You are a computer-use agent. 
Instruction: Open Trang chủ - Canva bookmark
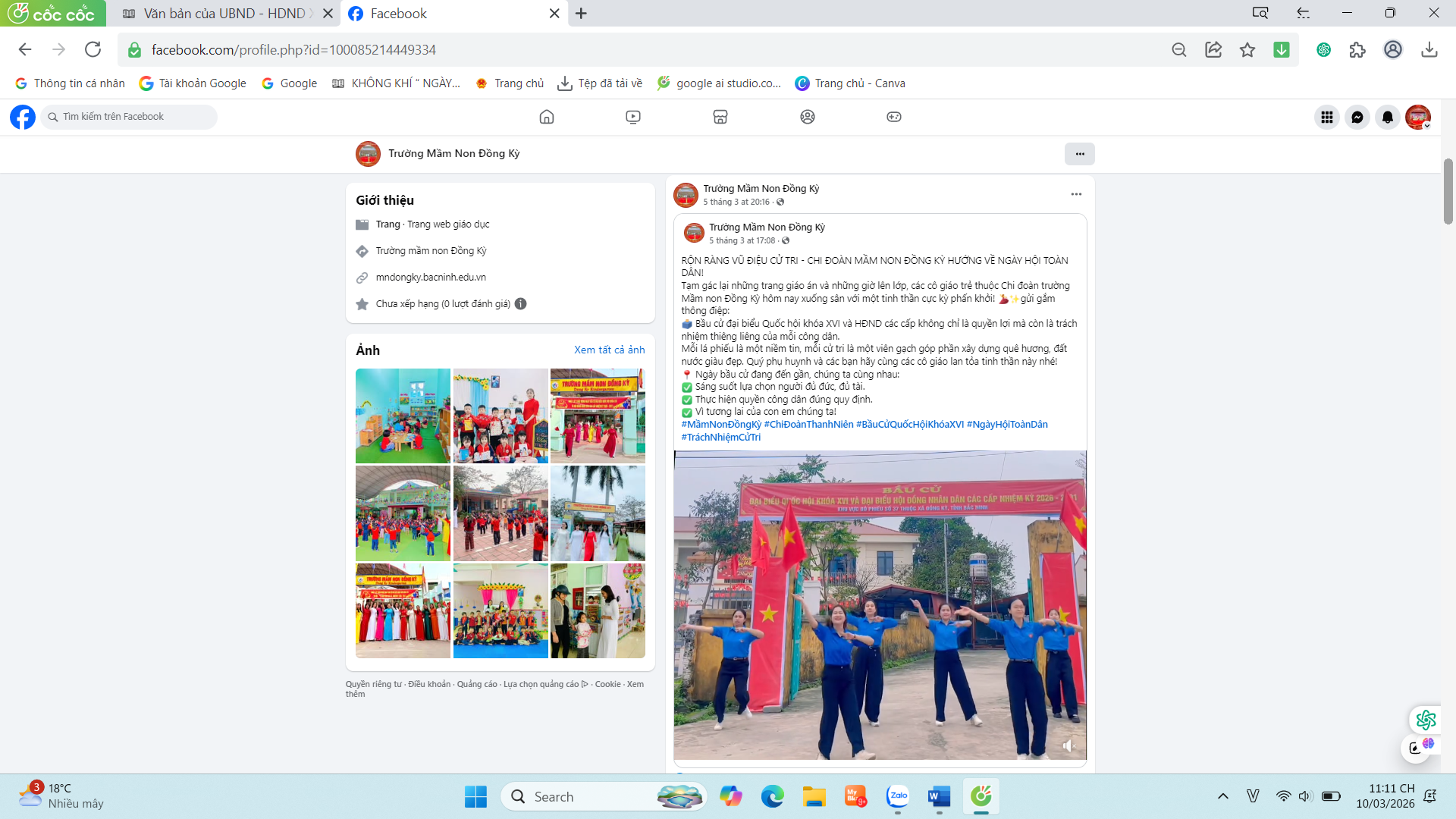point(850,83)
